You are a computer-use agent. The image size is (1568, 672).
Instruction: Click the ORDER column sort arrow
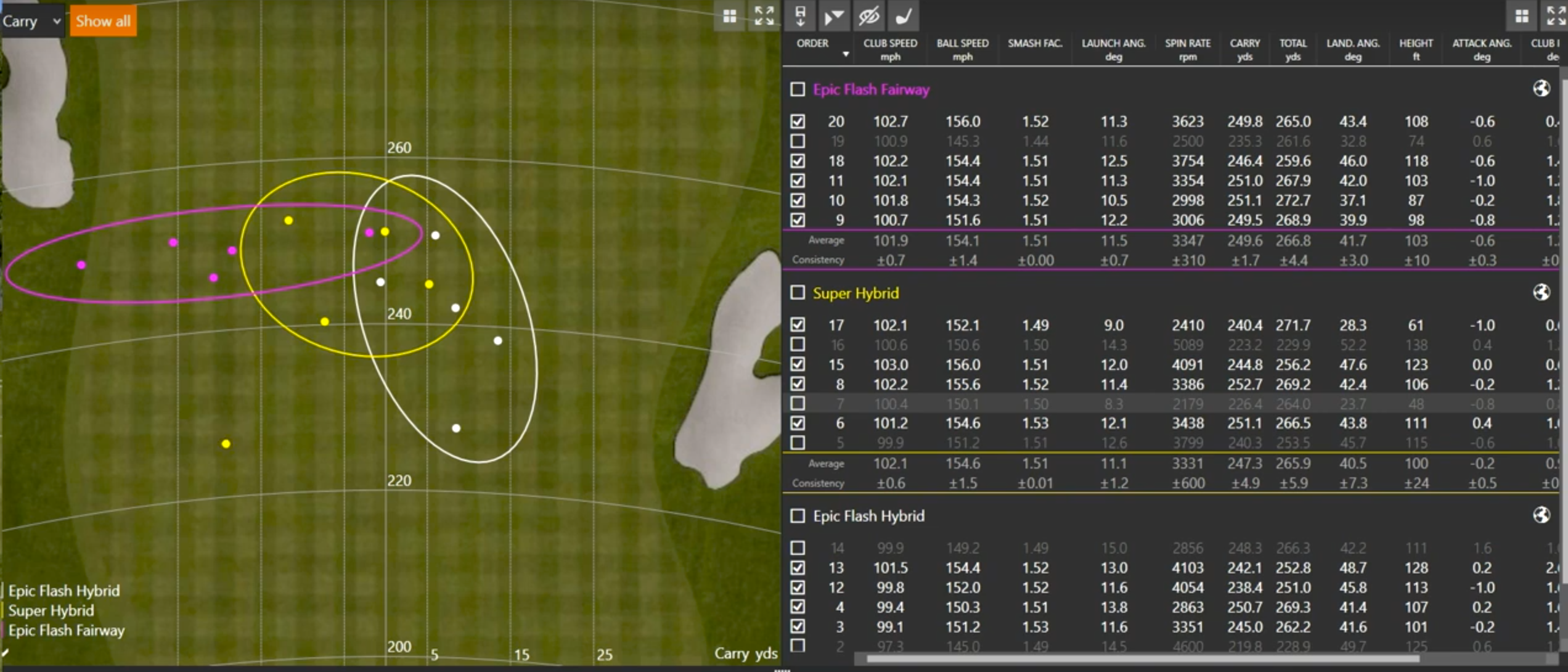[846, 55]
